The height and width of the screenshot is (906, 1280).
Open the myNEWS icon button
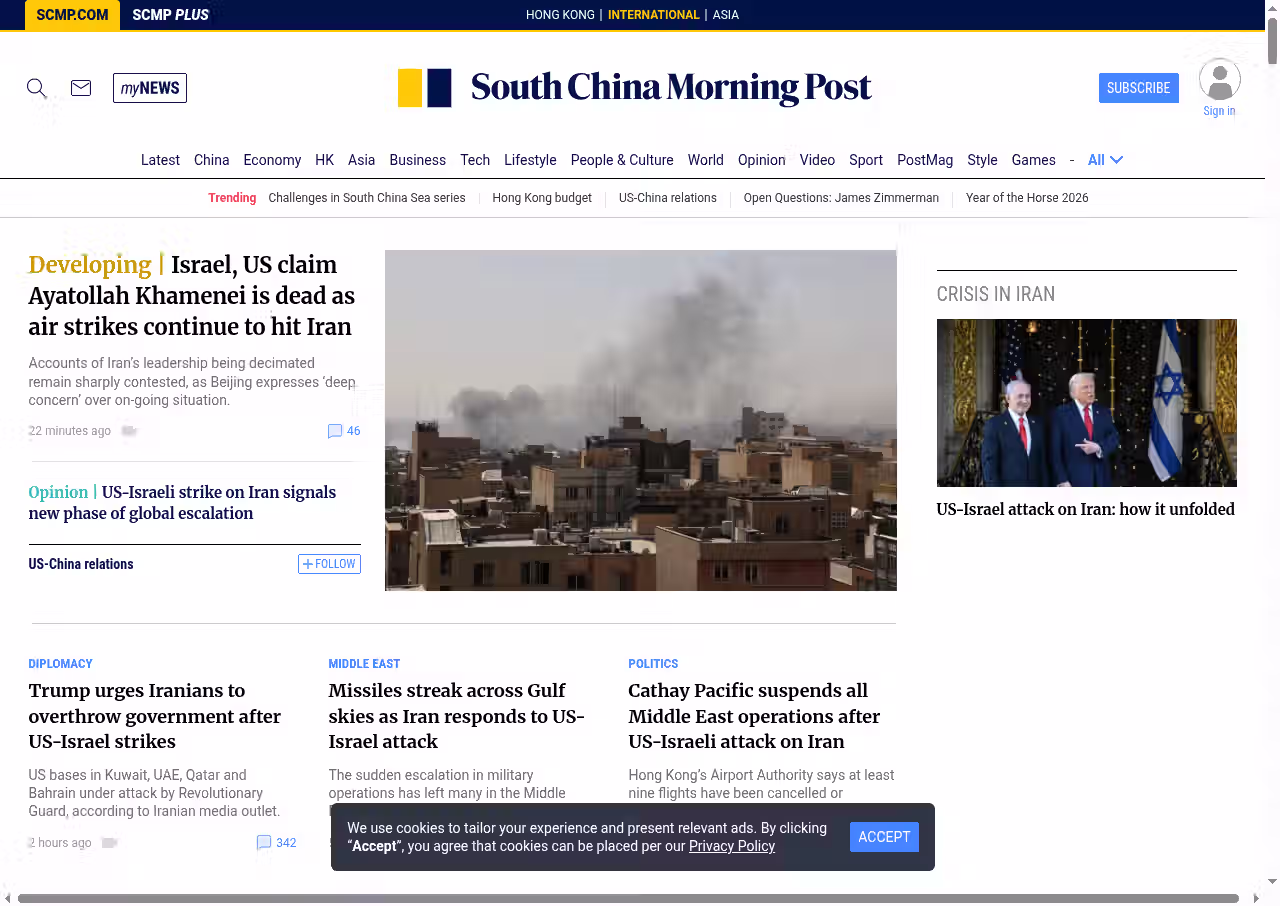150,88
